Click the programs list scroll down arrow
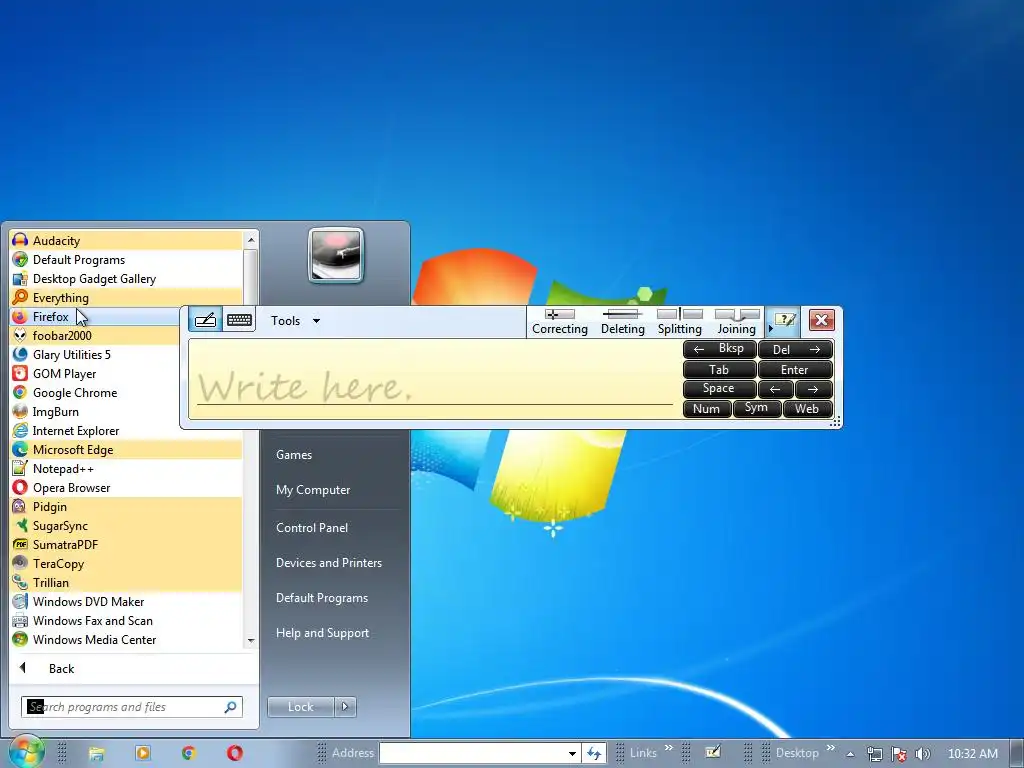 (x=251, y=641)
